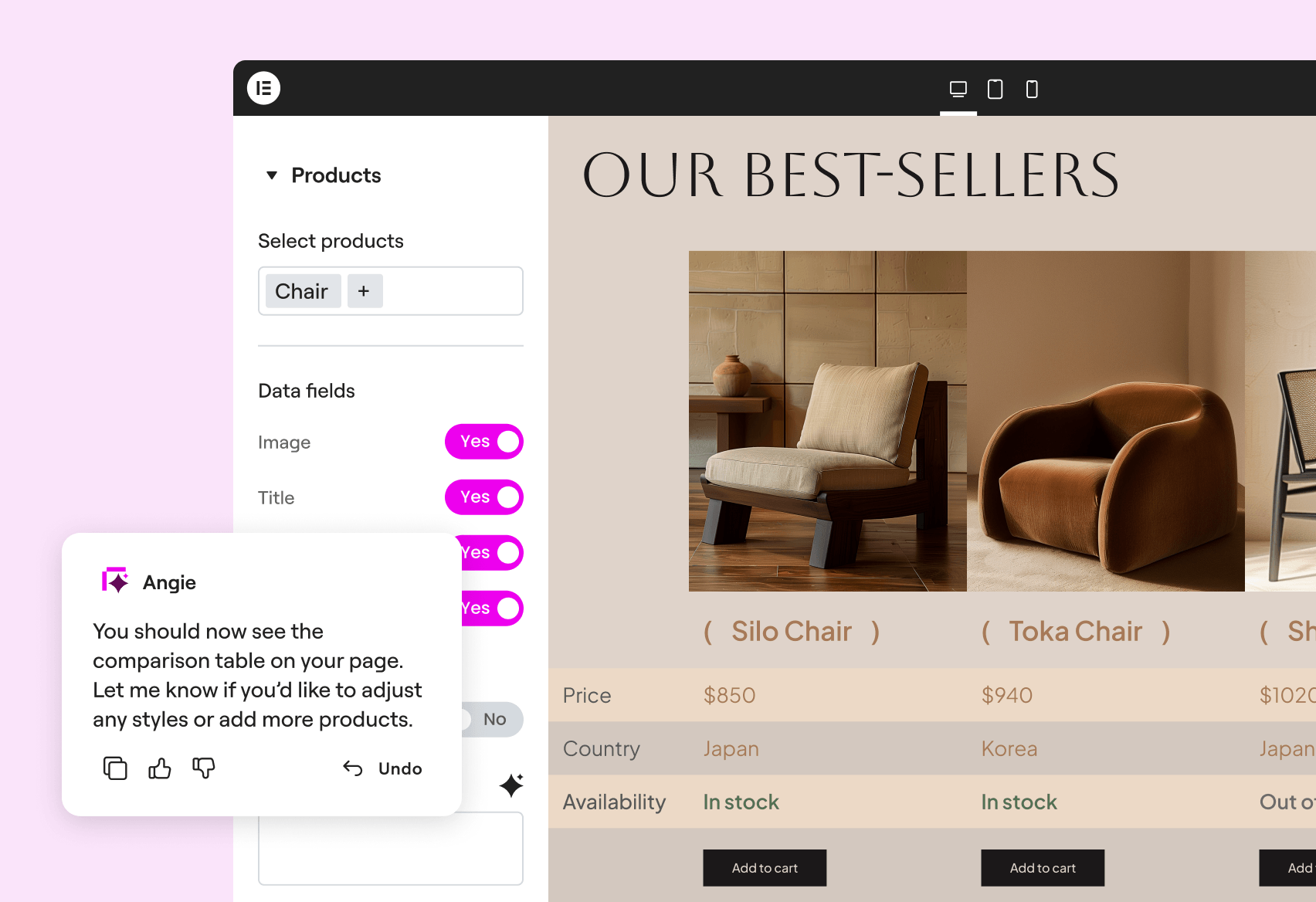This screenshot has width=1316, height=902.
Task: Give Angie's reply a thumbs up
Action: point(160,768)
